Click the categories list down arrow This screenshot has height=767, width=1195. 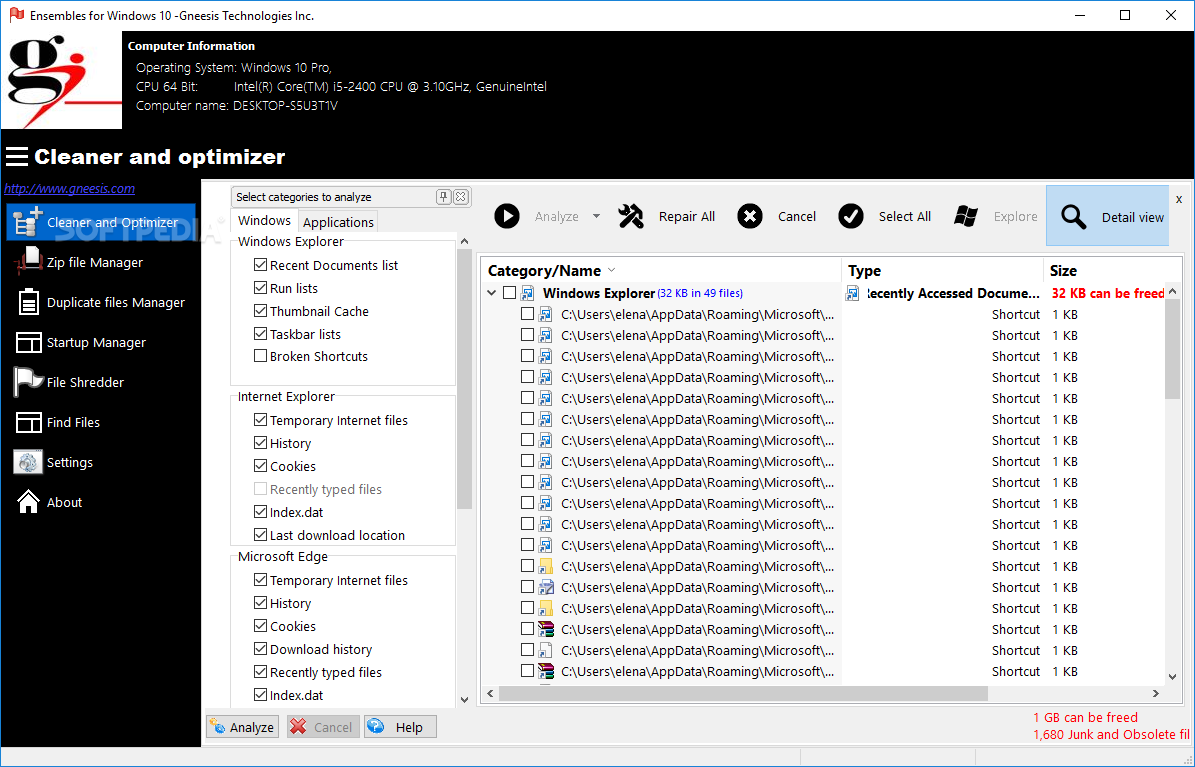464,699
